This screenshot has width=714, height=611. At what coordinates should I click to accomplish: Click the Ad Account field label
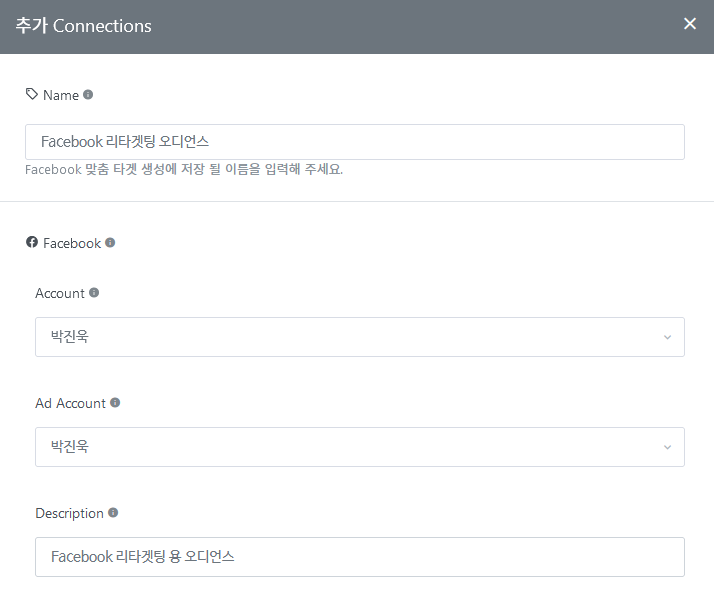click(x=71, y=403)
